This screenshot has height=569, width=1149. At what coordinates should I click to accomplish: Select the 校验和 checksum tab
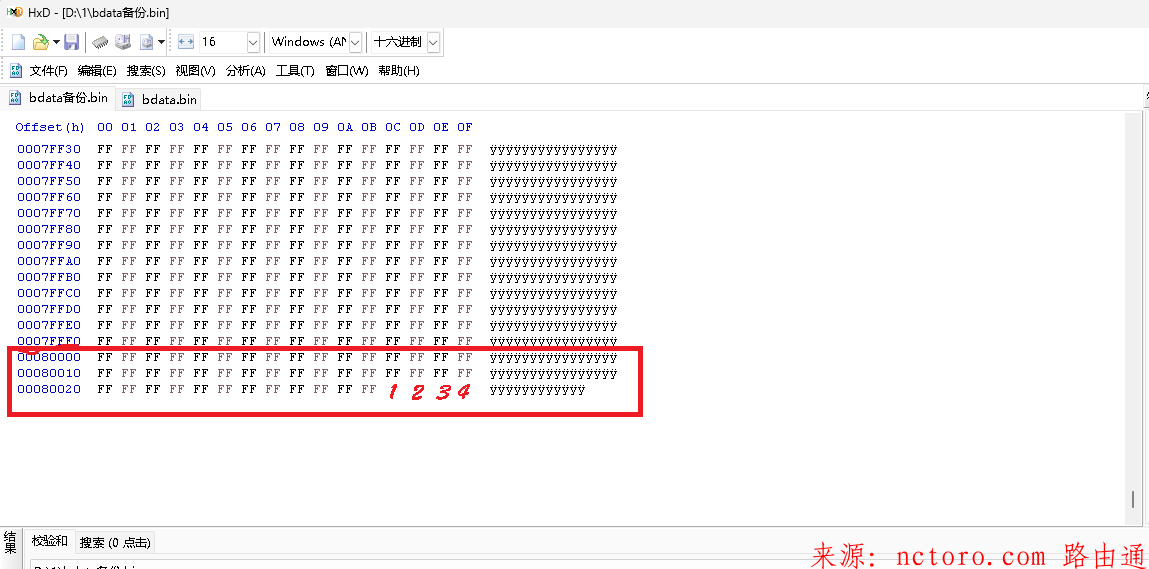[50, 541]
